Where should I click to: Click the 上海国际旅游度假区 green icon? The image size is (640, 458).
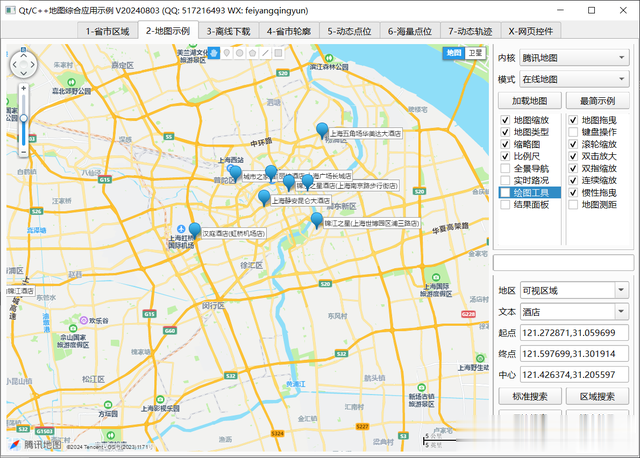point(436,277)
